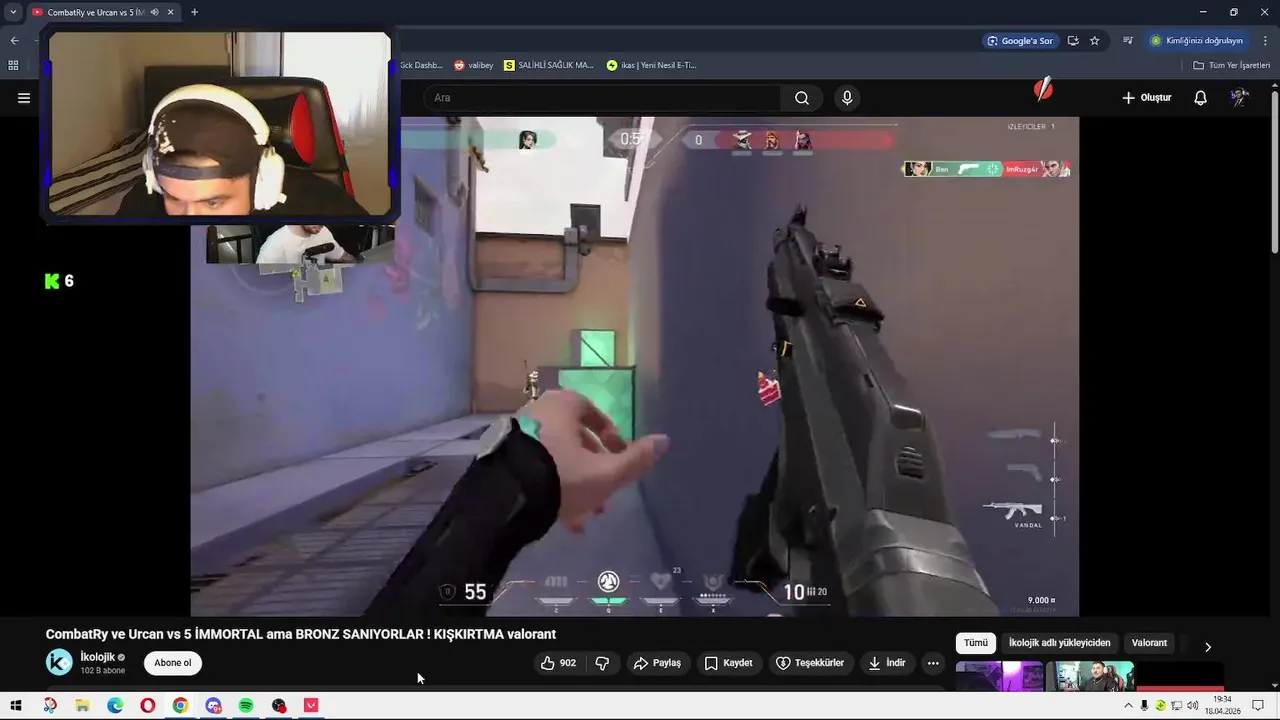Focus the Ara search field
Screen dimensions: 1280x720
point(601,98)
